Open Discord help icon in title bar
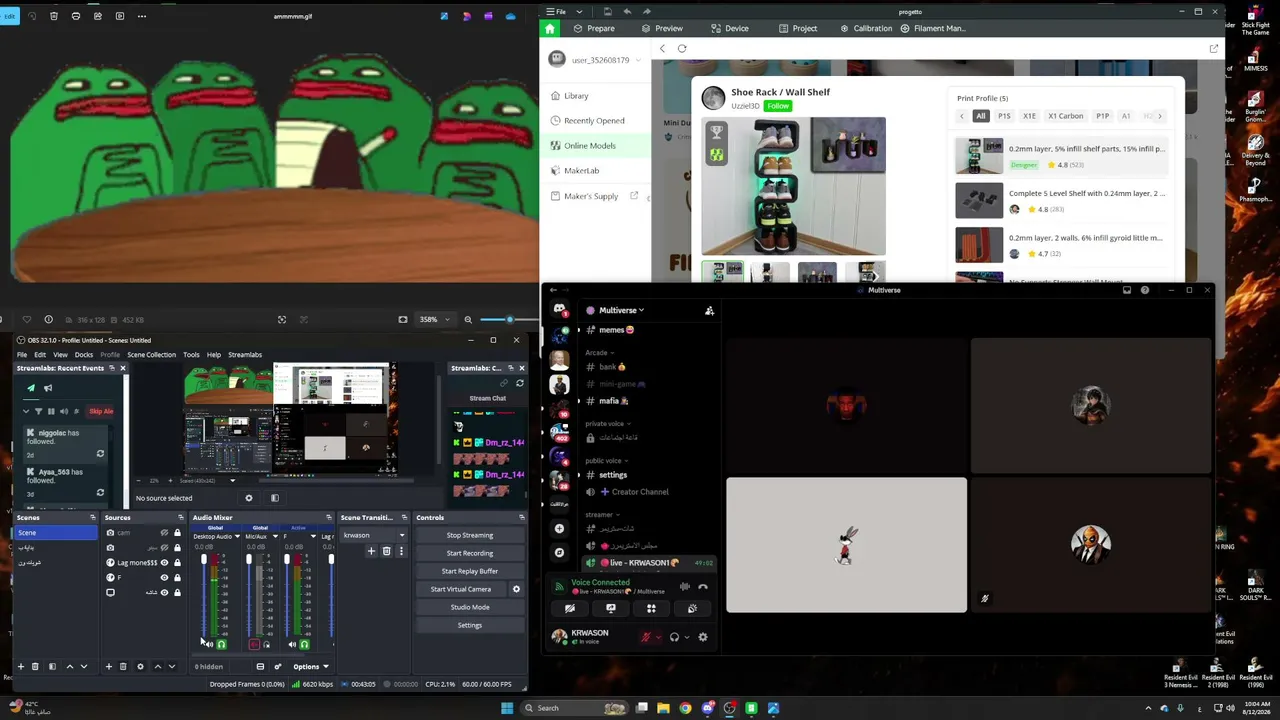Image resolution: width=1280 pixels, height=720 pixels. (x=1145, y=290)
